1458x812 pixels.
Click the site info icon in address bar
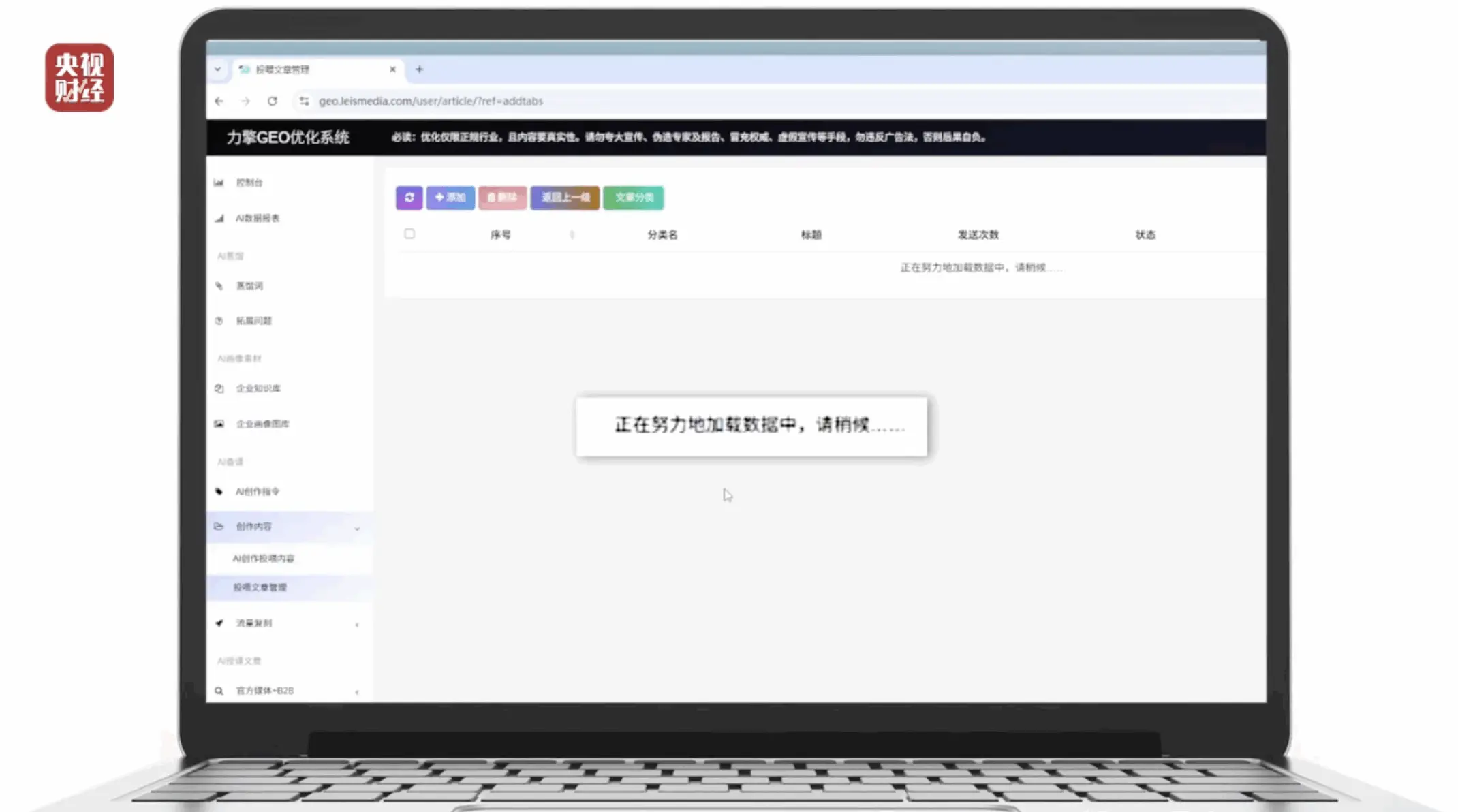click(304, 101)
